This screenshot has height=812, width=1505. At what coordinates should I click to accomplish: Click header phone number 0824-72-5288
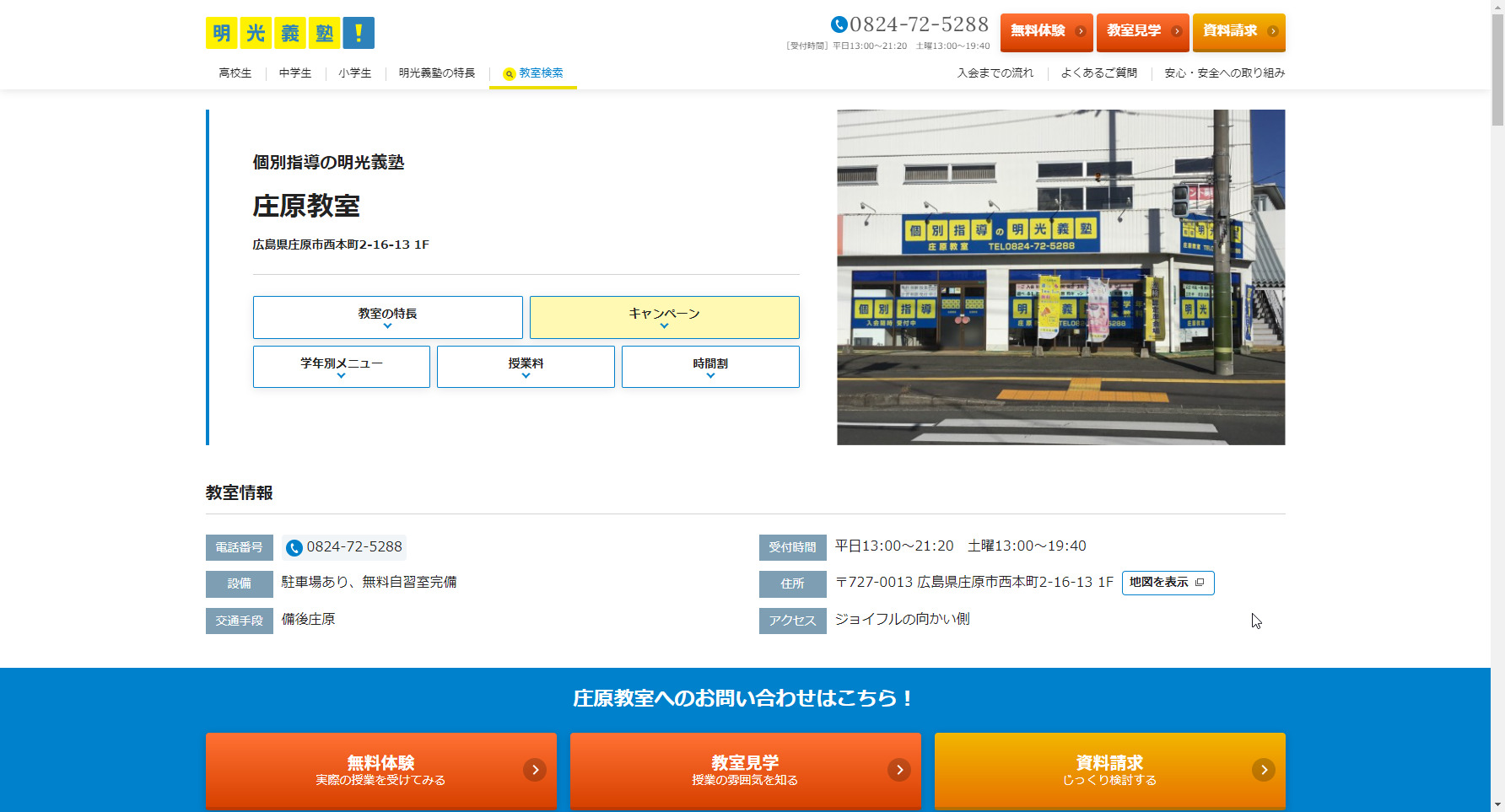(919, 24)
